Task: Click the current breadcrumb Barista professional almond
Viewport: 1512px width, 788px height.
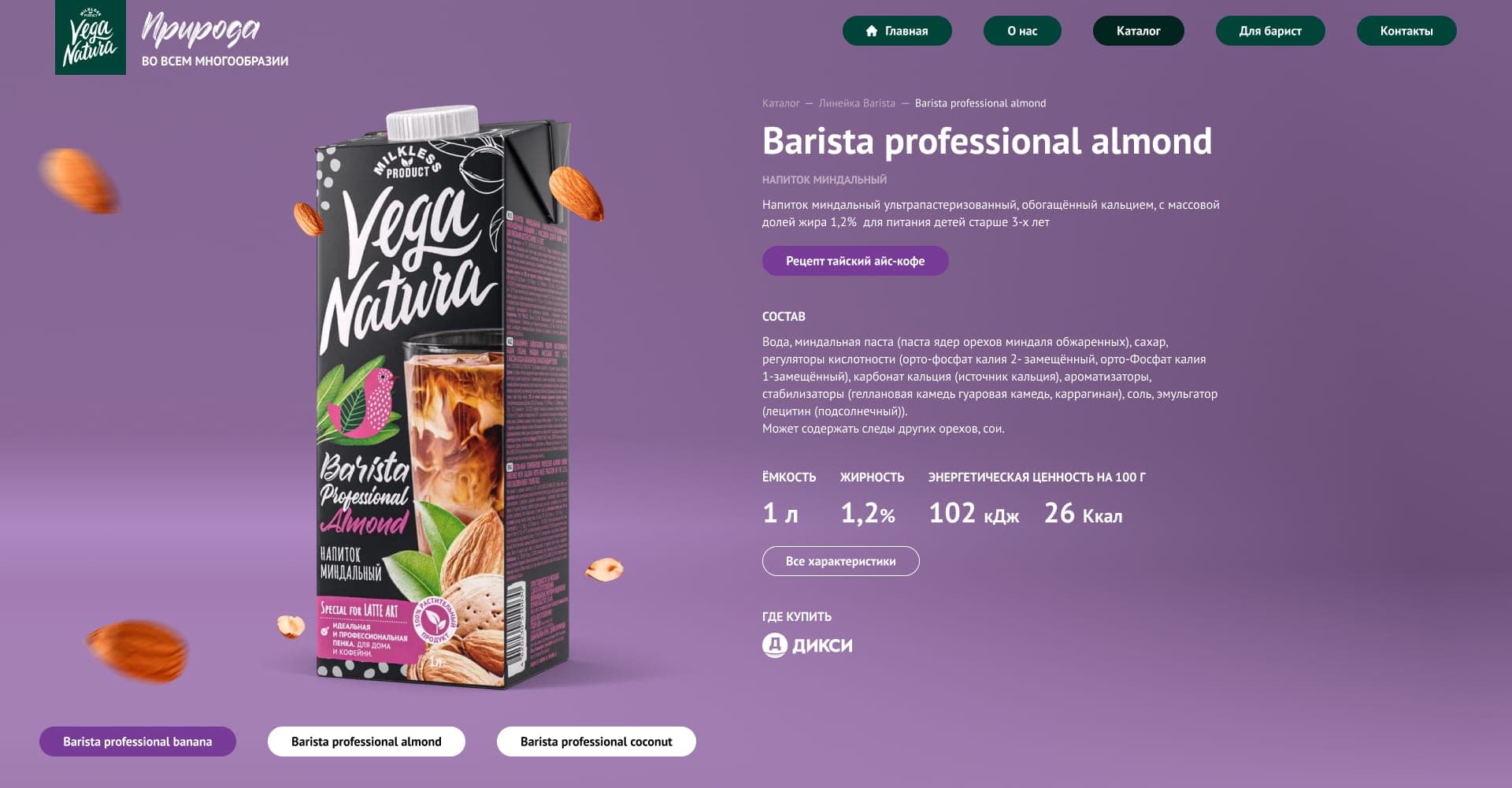Action: [x=980, y=103]
